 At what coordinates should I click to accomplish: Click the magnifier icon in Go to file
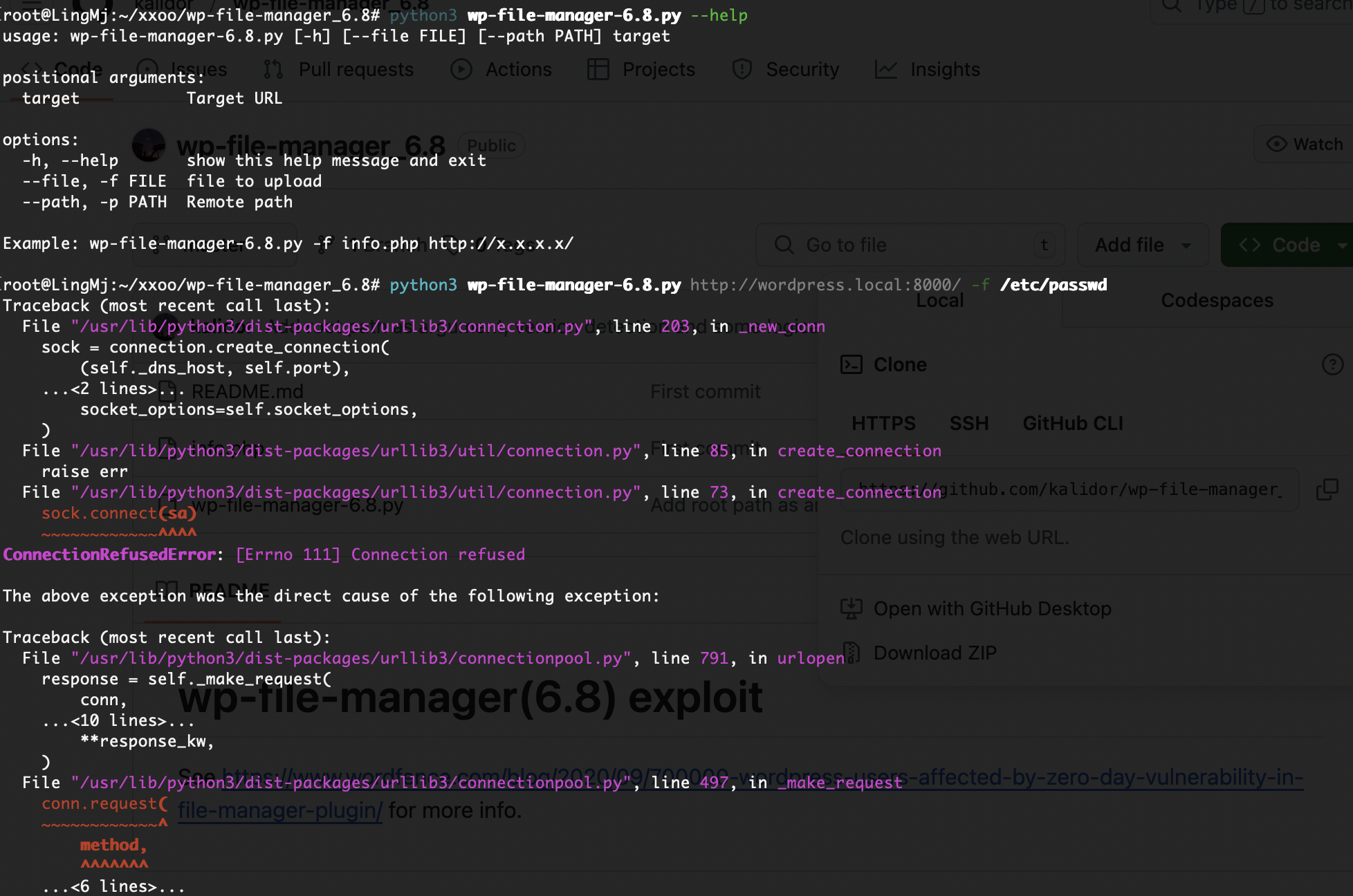pyautogui.click(x=784, y=245)
